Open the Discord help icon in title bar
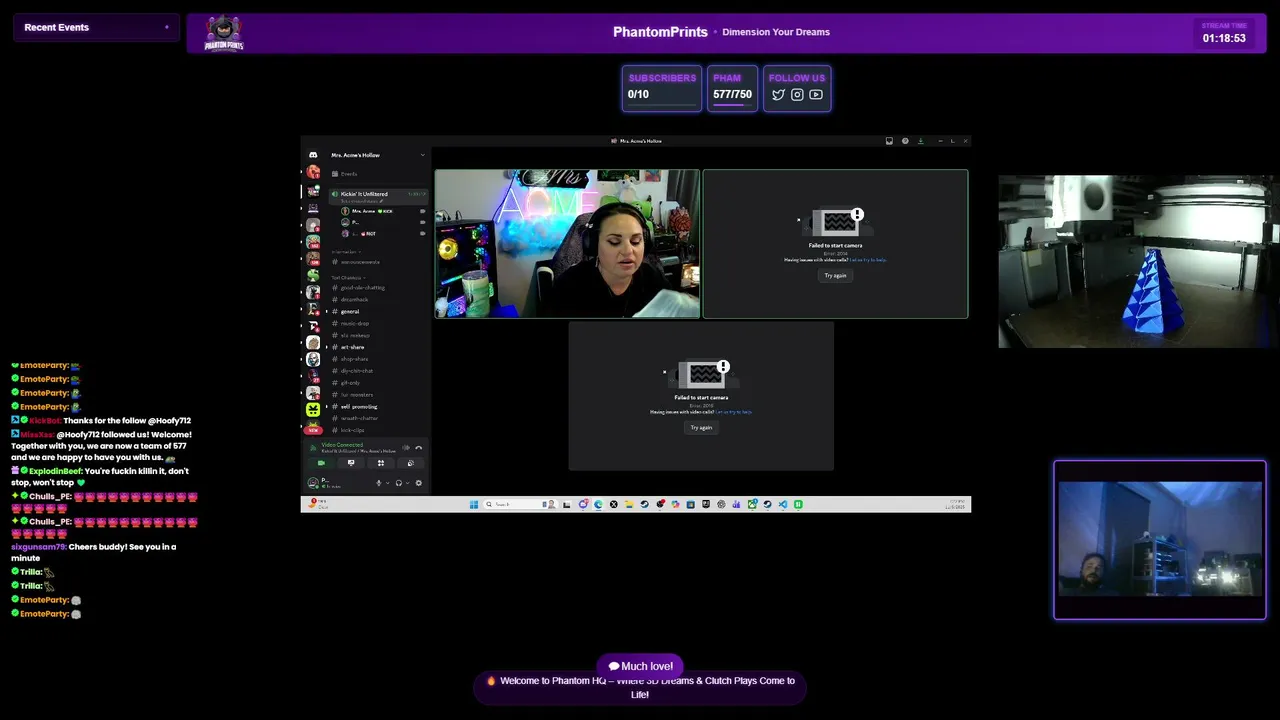 (x=905, y=141)
